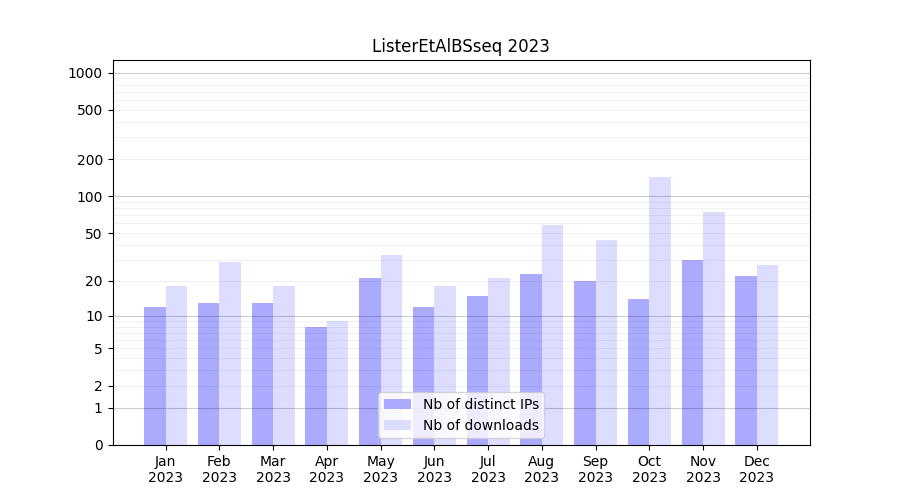Select the December distinct IPs bar
The width and height of the screenshot is (900, 500).
point(746,360)
